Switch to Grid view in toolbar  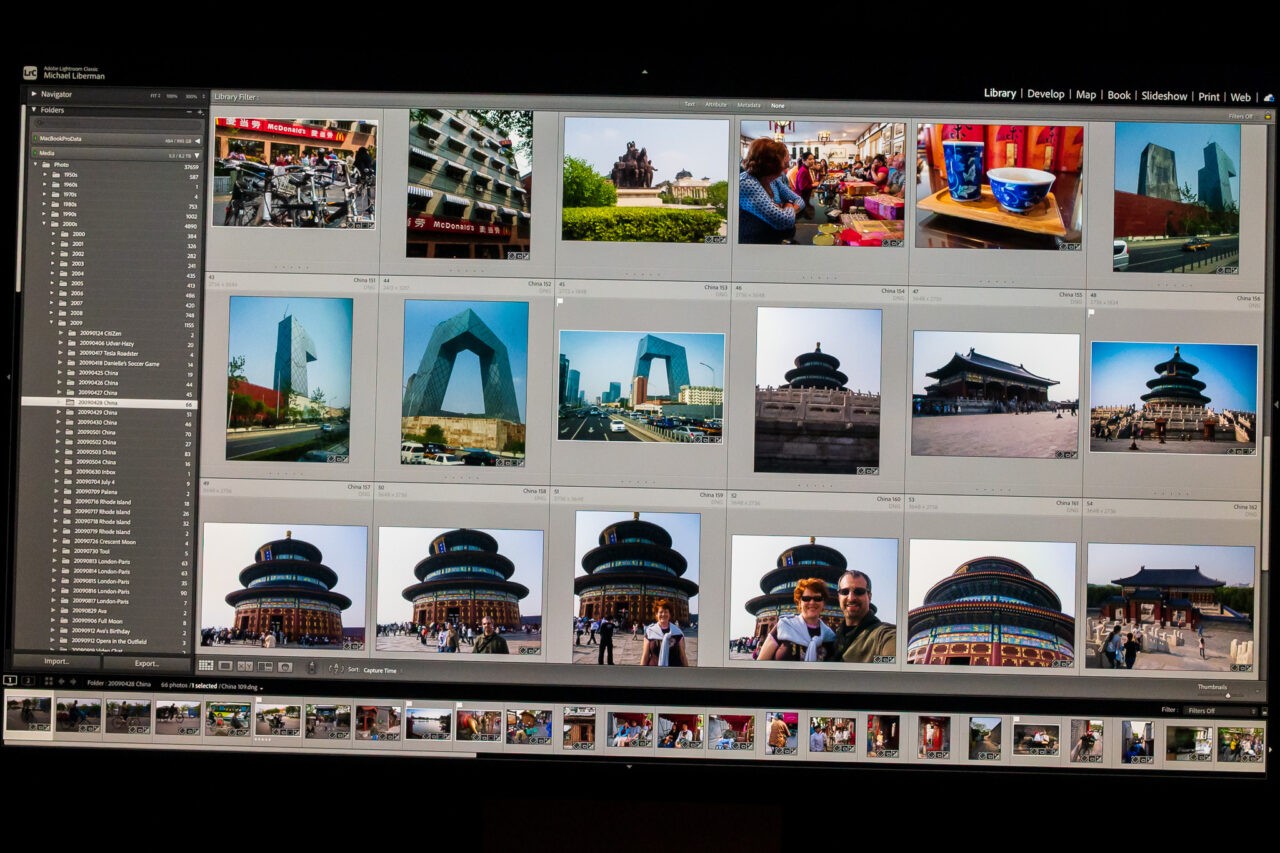click(x=206, y=665)
